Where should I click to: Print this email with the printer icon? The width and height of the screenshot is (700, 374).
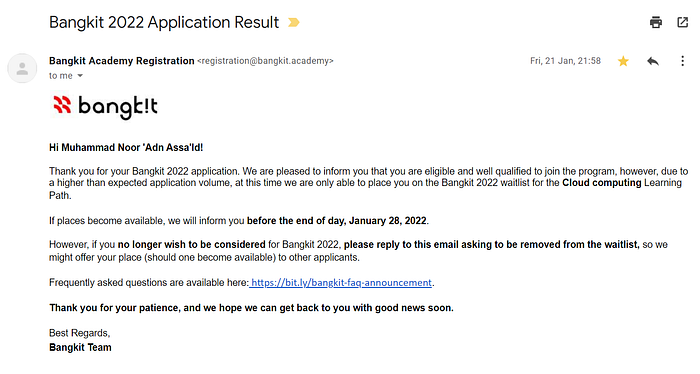[x=656, y=22]
